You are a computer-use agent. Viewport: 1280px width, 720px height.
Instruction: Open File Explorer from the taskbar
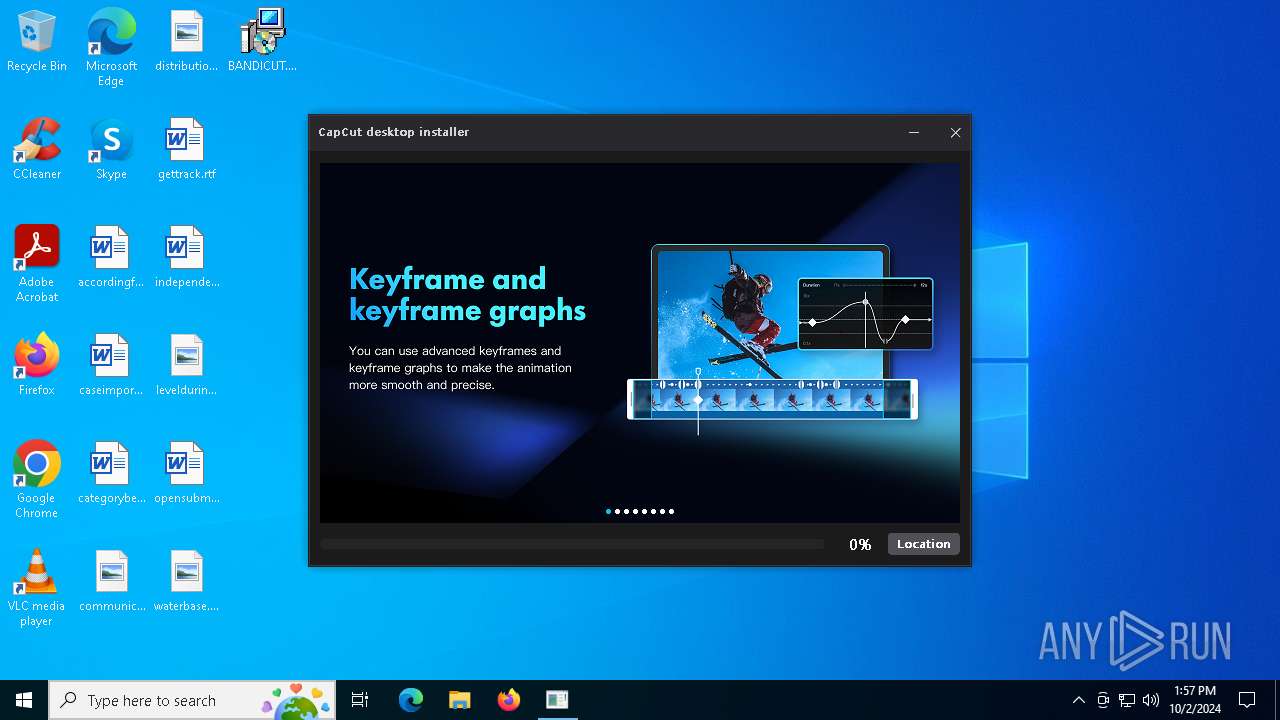click(459, 700)
